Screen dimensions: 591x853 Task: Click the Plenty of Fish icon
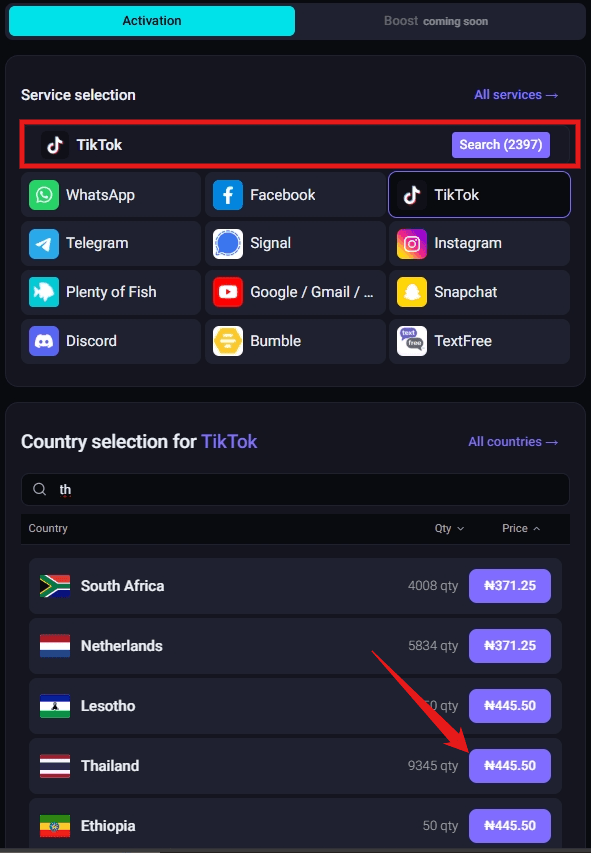coord(44,292)
